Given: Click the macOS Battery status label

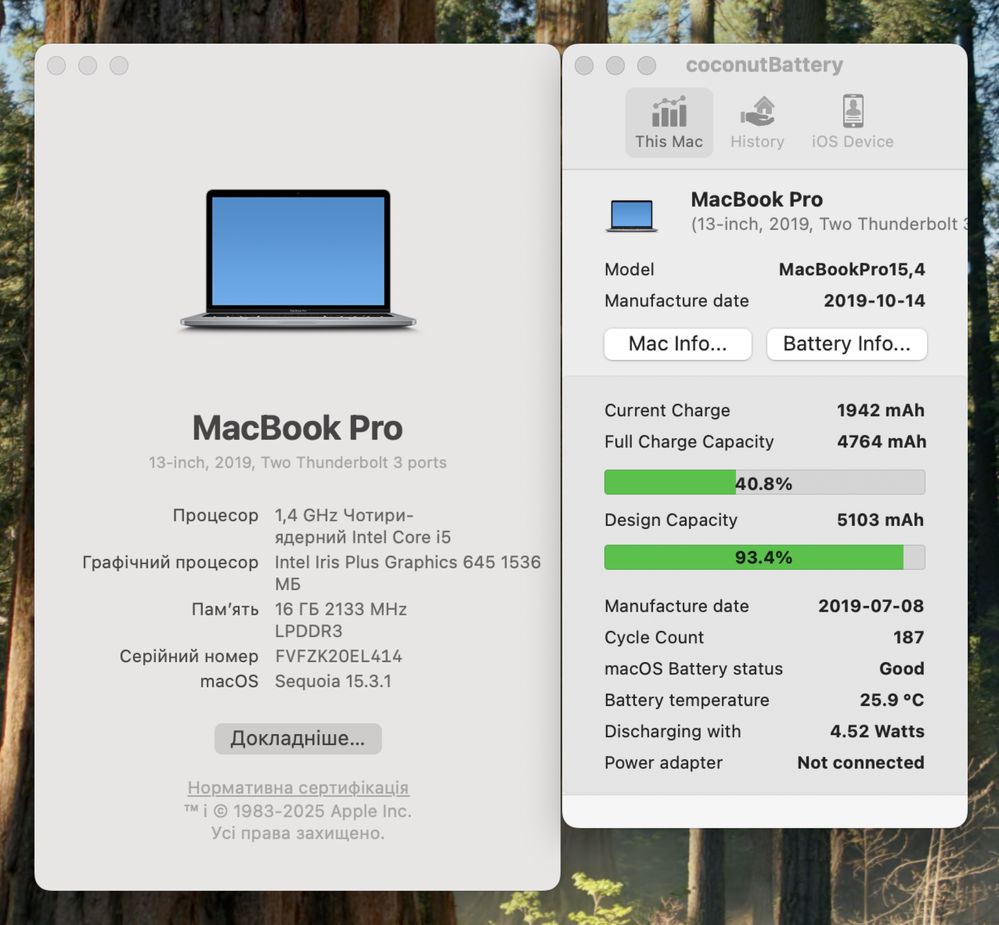Looking at the screenshot, I should coord(694,668).
